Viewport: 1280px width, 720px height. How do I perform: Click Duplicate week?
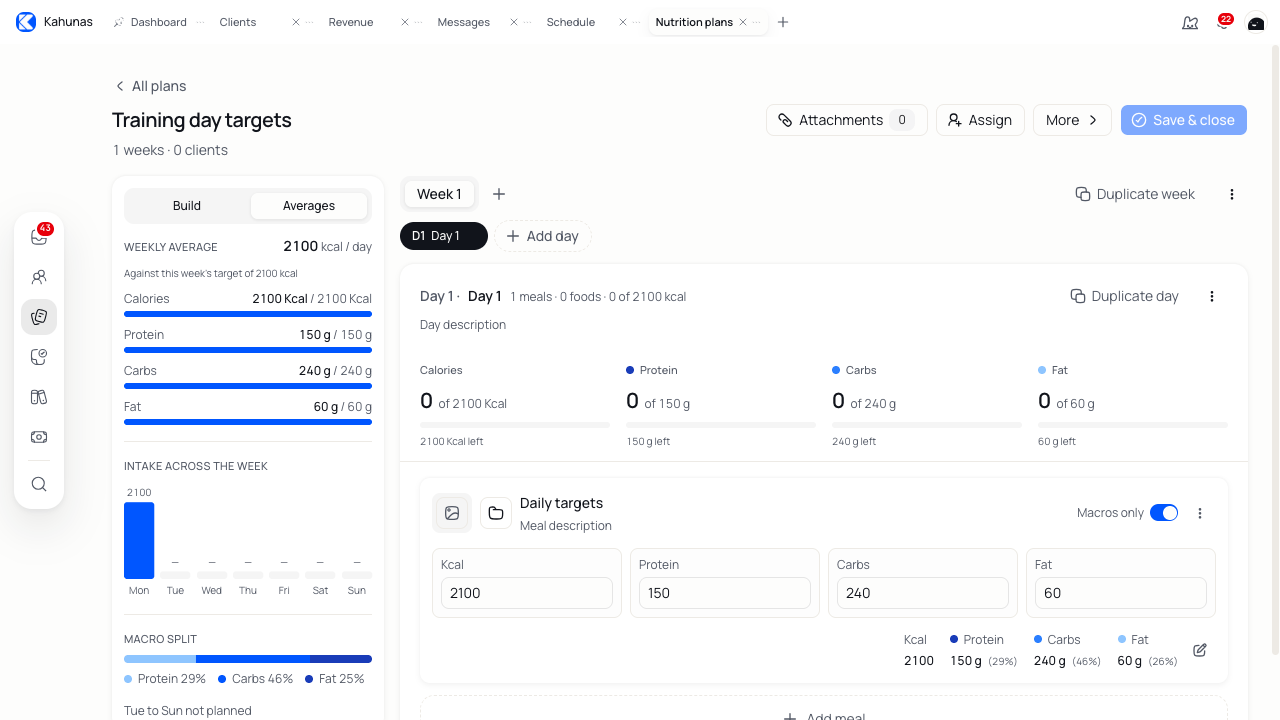pyautogui.click(x=1135, y=194)
